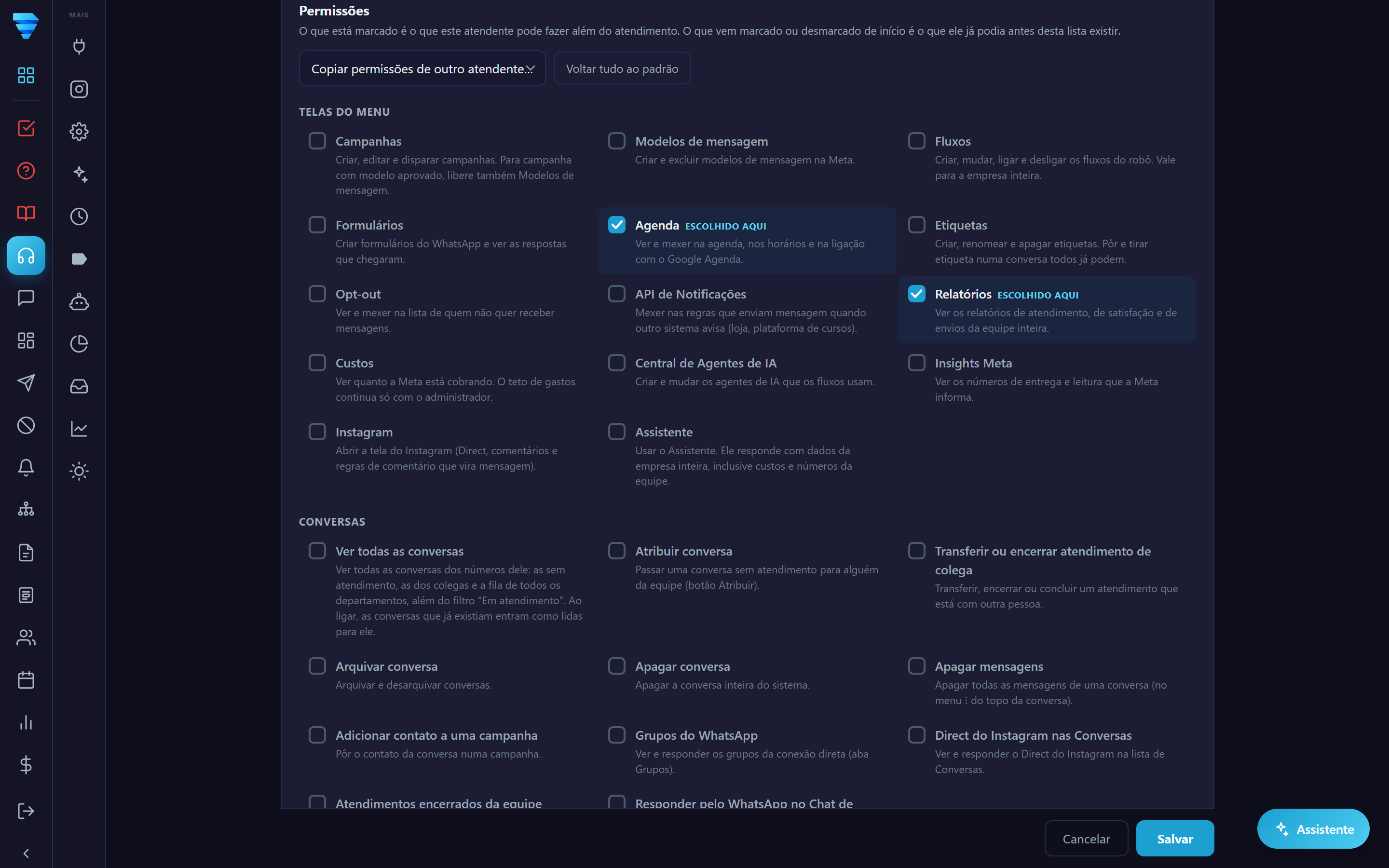Enable the Fluxos permission checkbox
1389x868 pixels.
pyautogui.click(x=917, y=141)
